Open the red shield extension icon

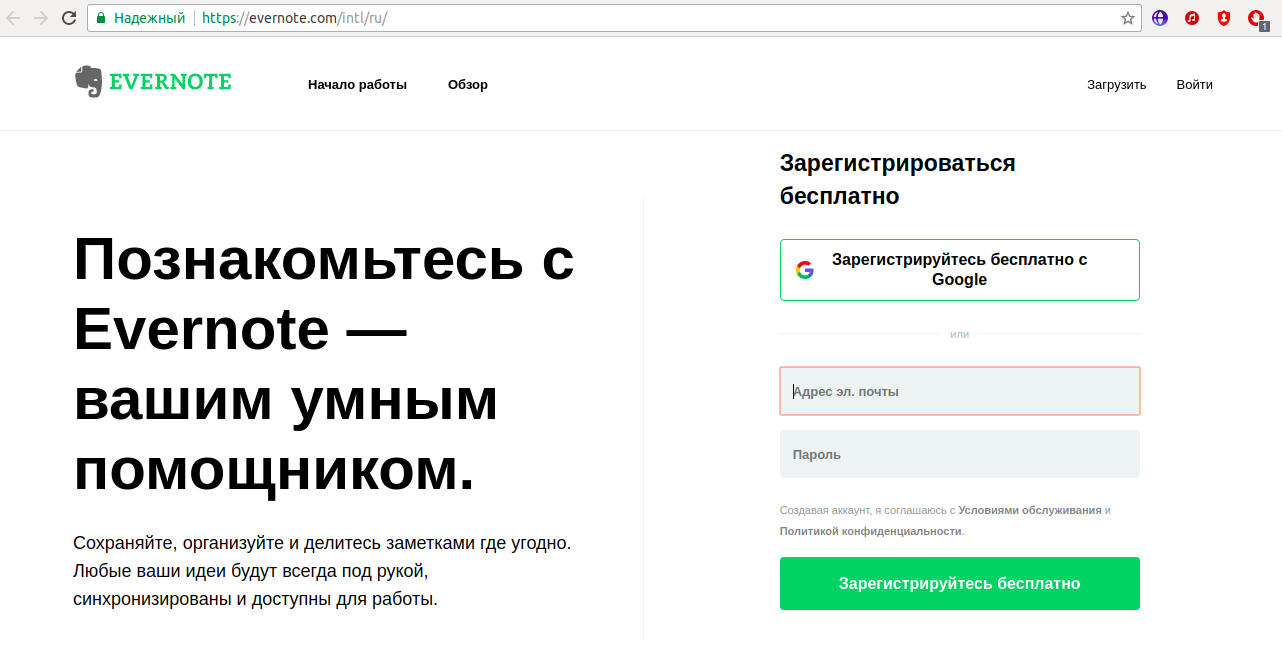[1224, 18]
